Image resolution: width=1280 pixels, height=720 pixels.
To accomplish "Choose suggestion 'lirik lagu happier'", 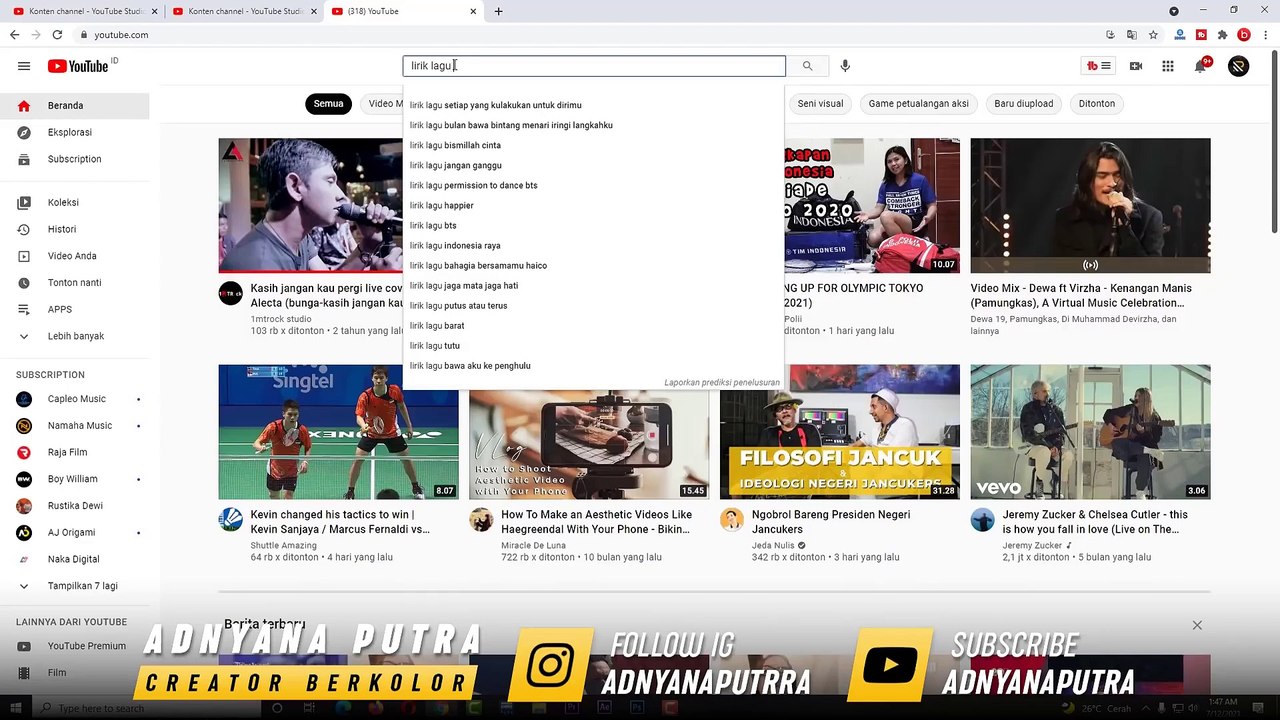I will 594,205.
